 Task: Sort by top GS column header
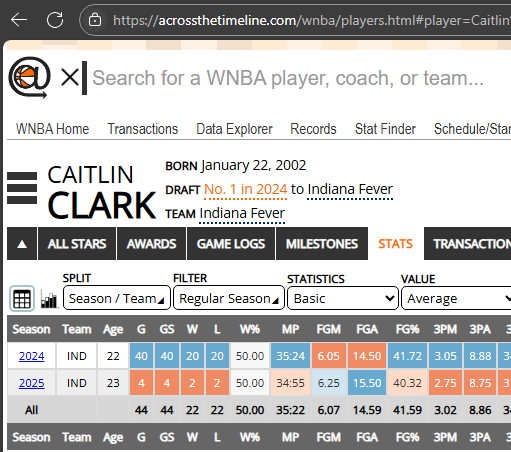point(167,329)
